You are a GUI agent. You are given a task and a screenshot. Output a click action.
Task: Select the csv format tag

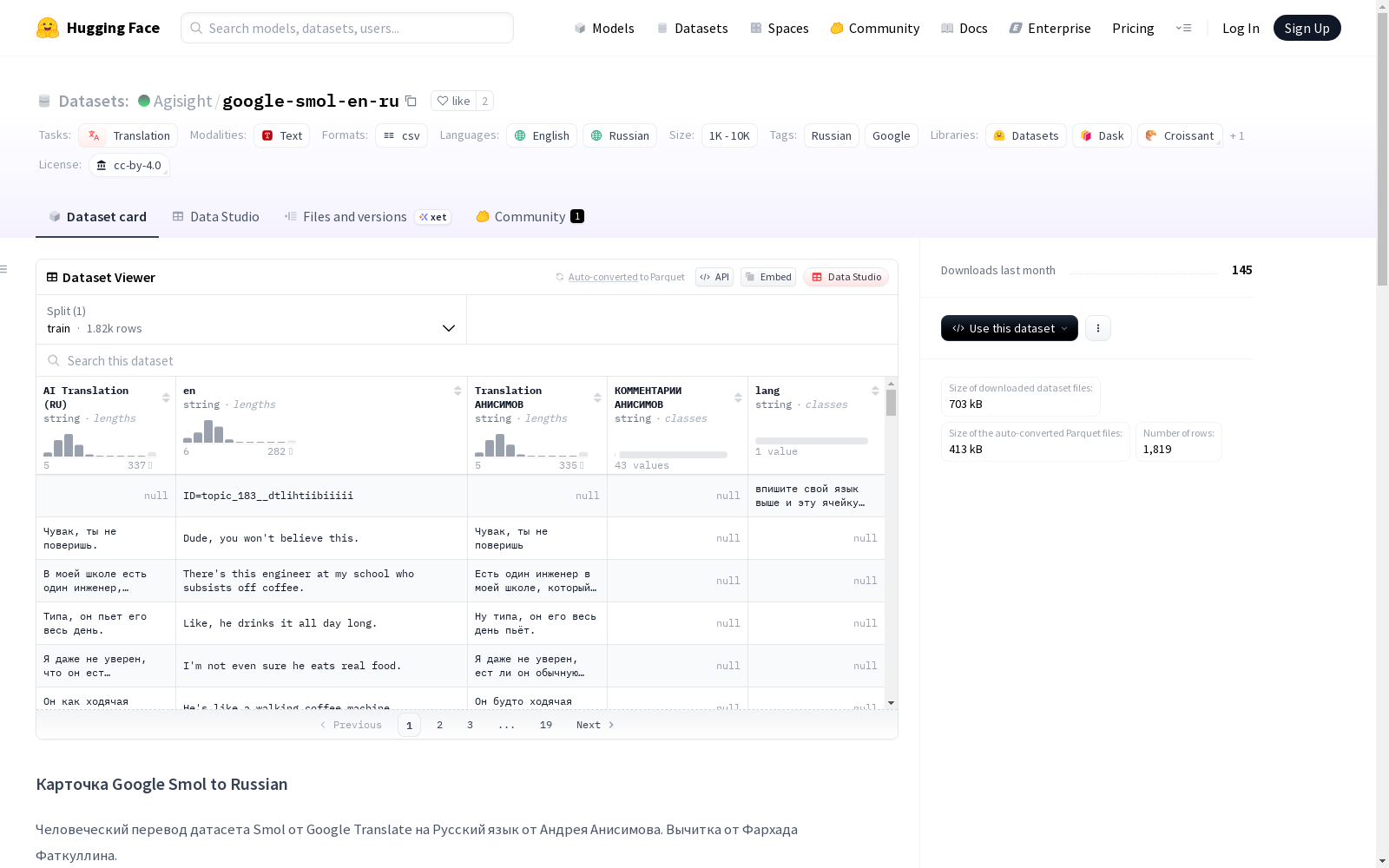click(402, 135)
